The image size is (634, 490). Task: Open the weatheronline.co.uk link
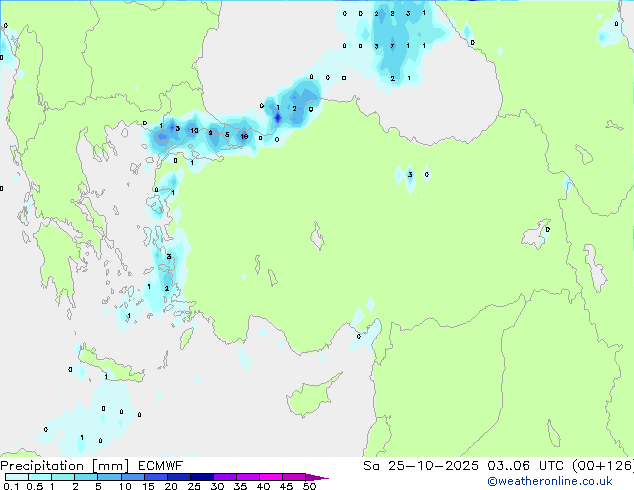point(550,481)
